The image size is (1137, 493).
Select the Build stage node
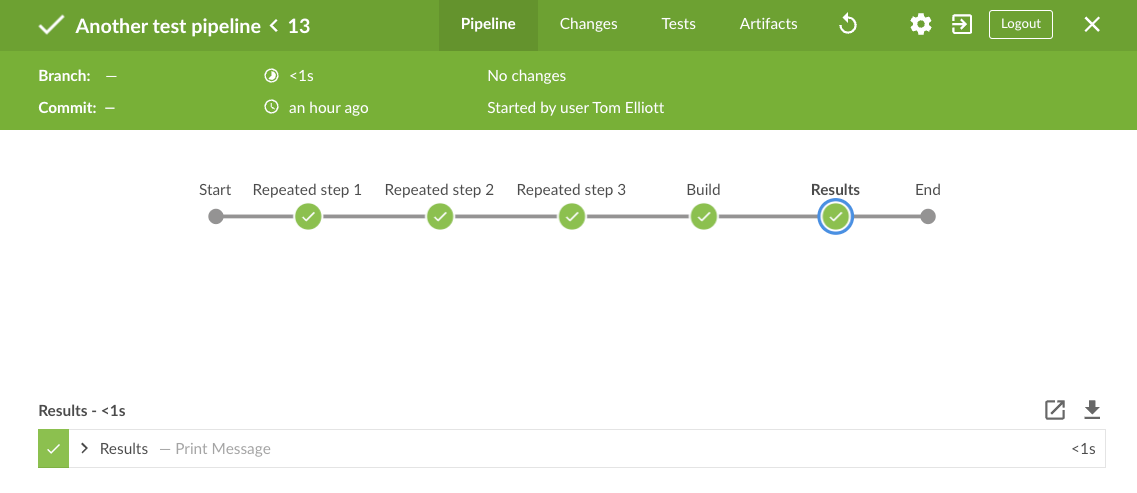point(704,216)
